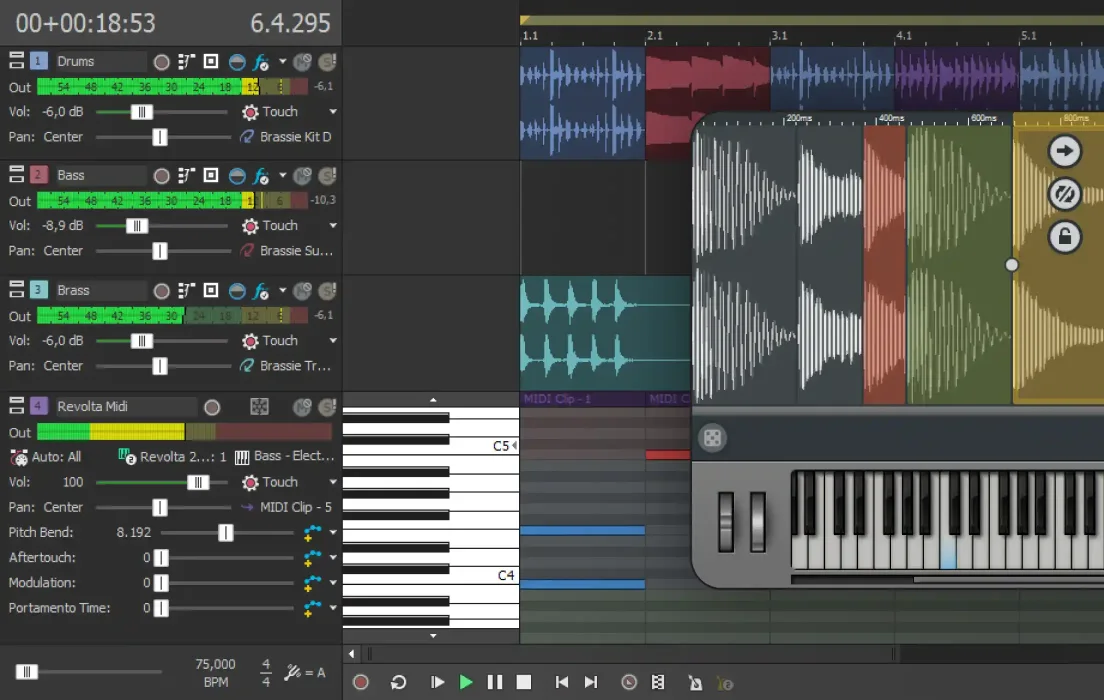Arm the Drums track for recording

(x=161, y=62)
